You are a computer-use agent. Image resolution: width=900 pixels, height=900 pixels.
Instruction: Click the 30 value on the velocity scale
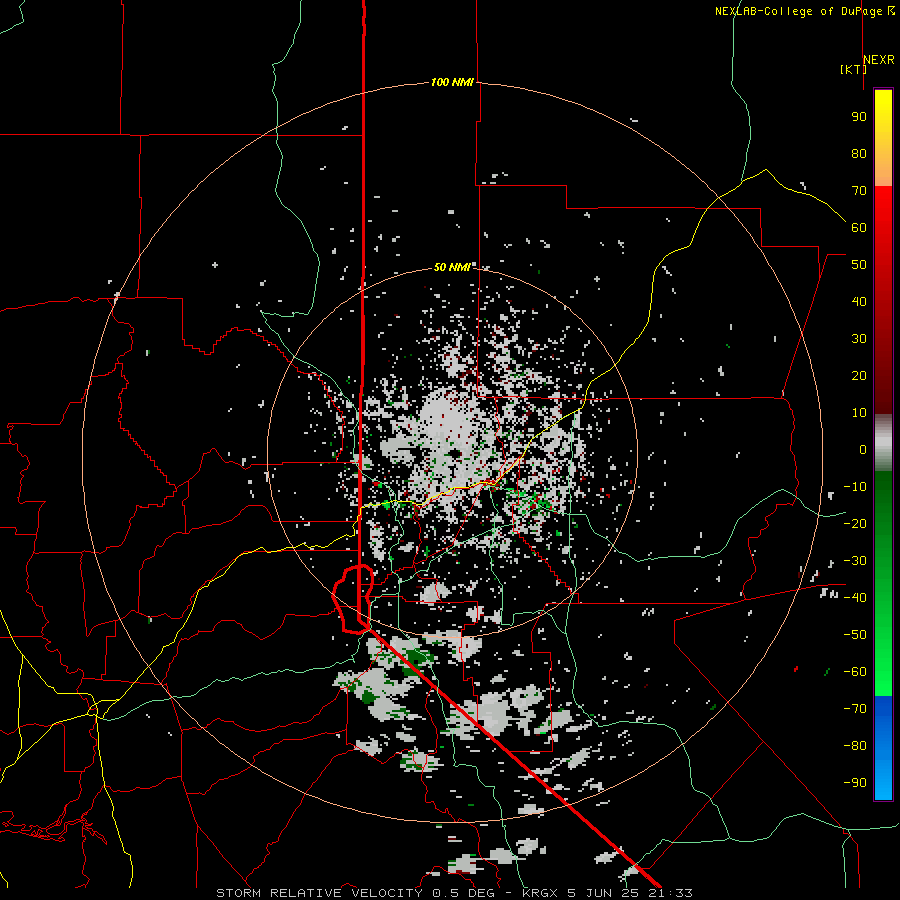point(859,339)
